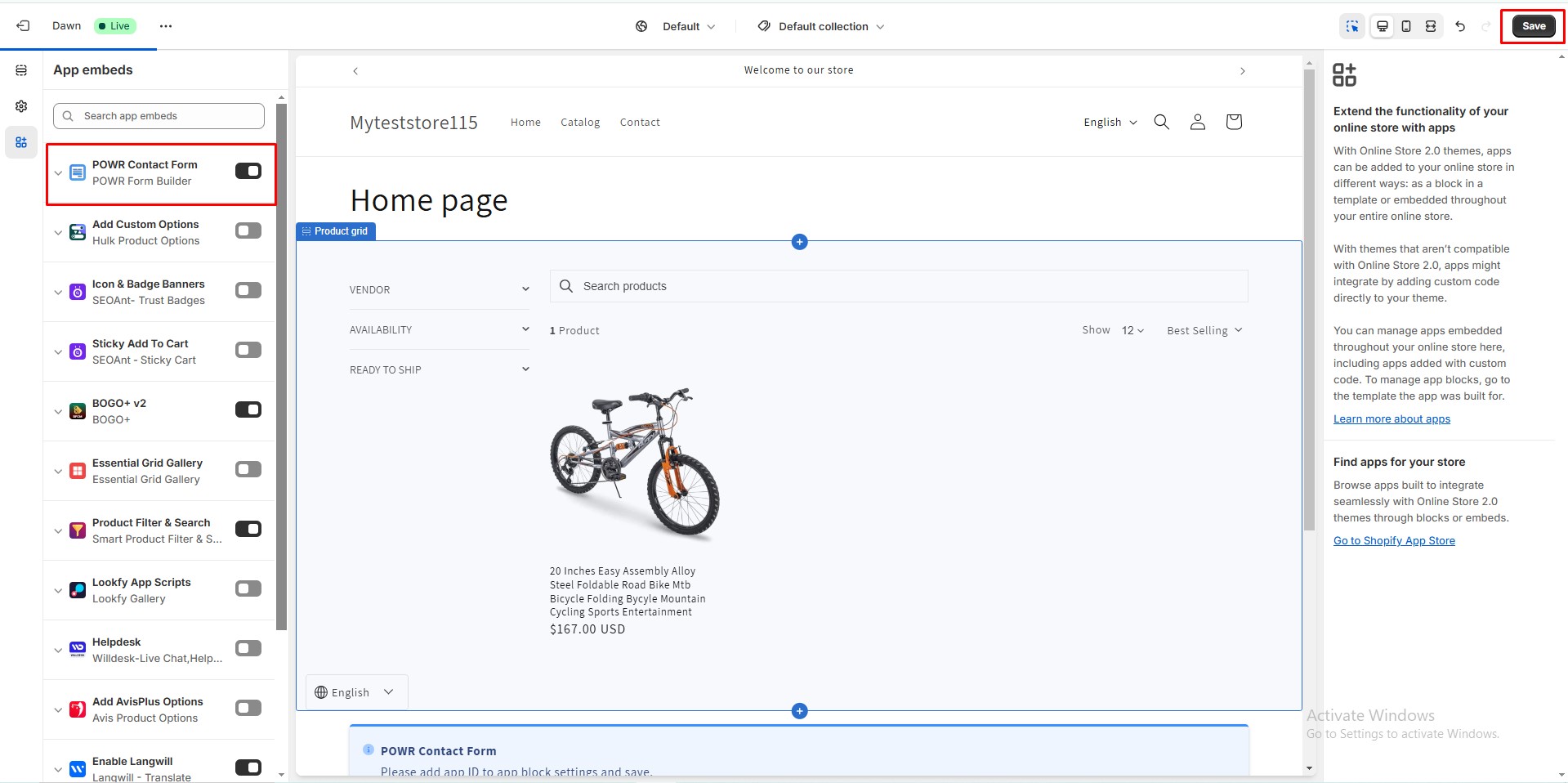Screen dimensions: 1568x783
Task: Open the Default collection dropdown
Action: point(820,25)
